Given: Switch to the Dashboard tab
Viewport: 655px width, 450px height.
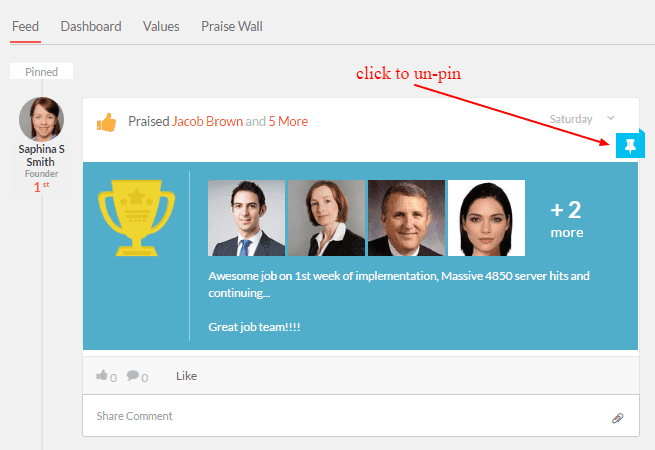Looking at the screenshot, I should coord(91,26).
